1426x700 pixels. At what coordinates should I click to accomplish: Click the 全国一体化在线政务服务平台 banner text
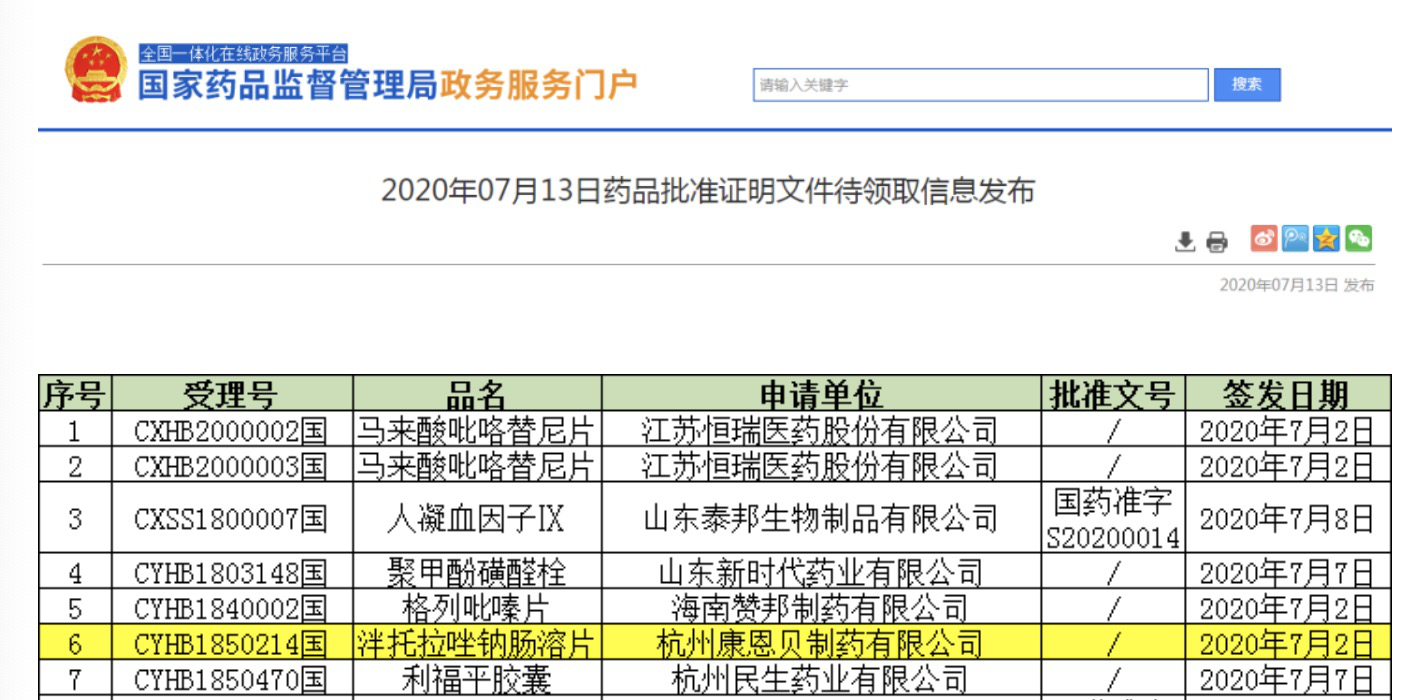coord(243,53)
